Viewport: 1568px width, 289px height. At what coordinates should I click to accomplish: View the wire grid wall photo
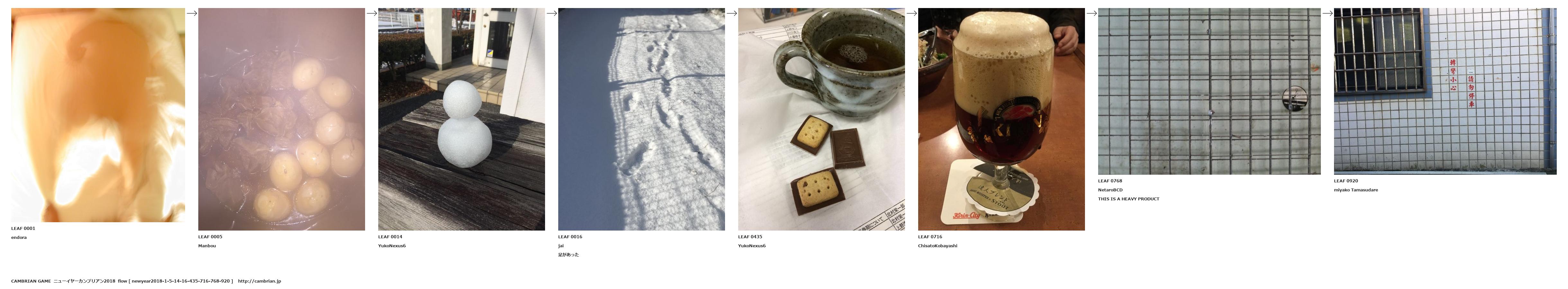pos(1209,91)
